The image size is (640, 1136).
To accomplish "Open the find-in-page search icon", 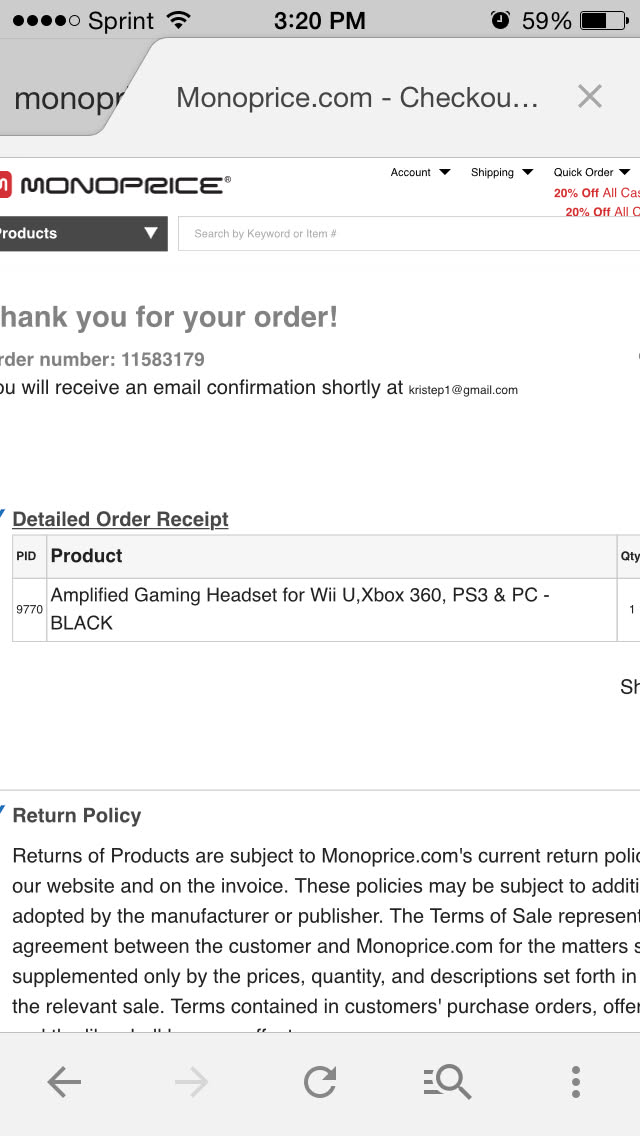I will [x=447, y=1082].
